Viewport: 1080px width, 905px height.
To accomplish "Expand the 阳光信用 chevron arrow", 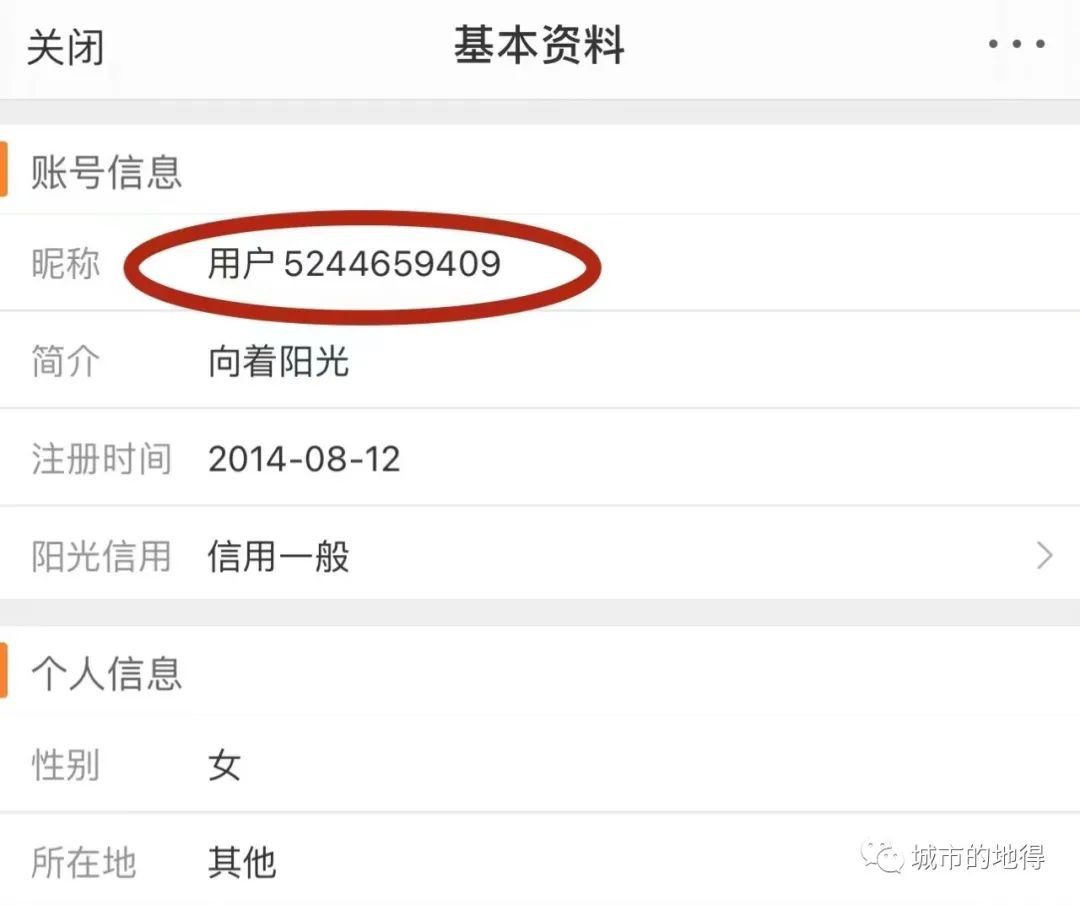I will point(1044,555).
